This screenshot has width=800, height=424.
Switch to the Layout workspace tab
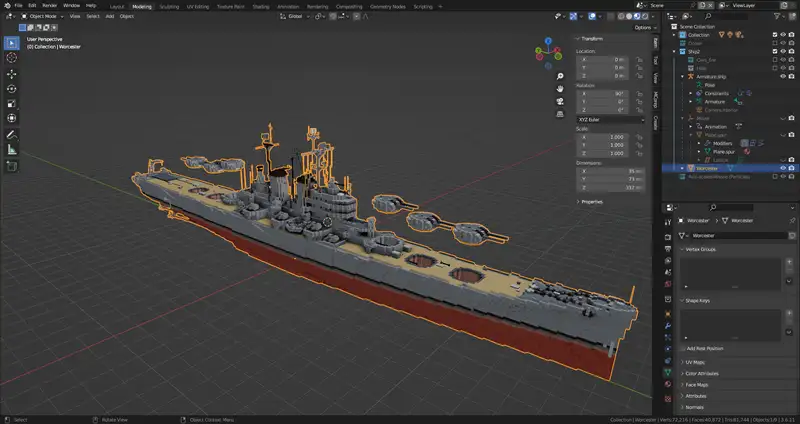[117, 7]
